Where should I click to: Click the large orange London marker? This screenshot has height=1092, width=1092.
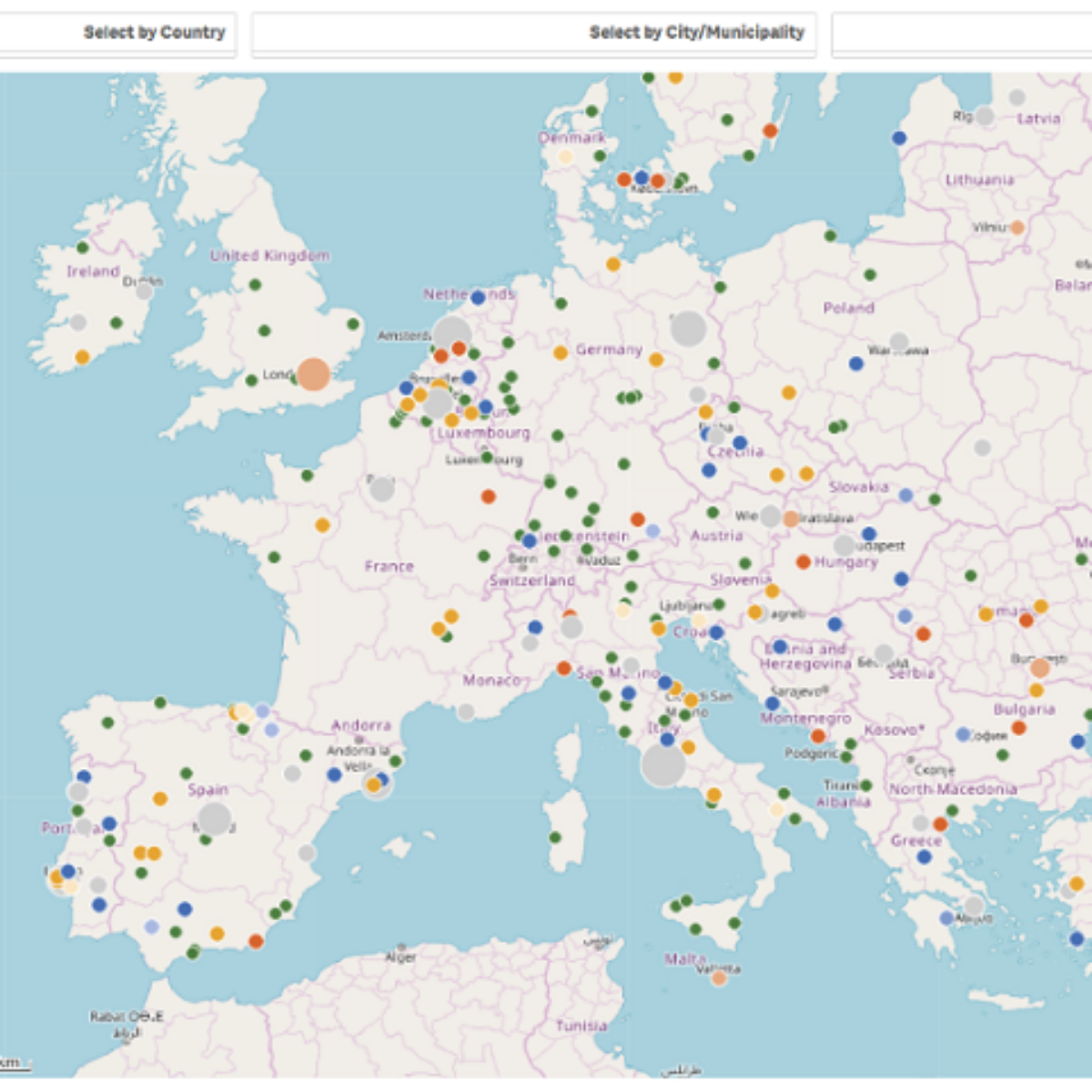[313, 374]
